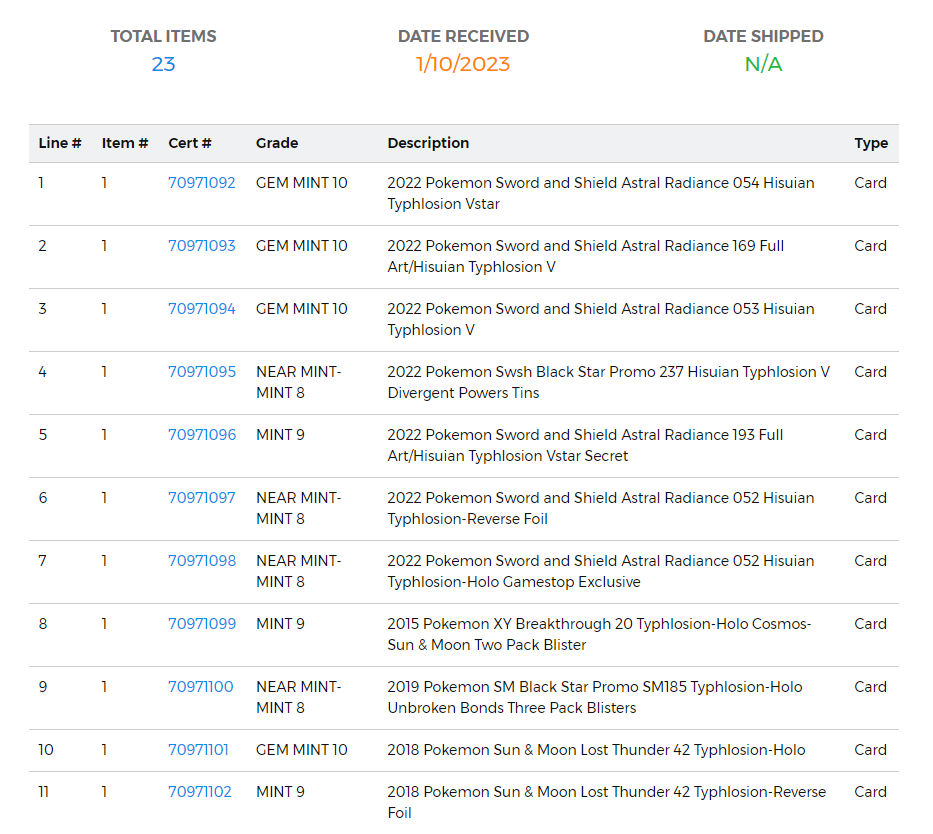The image size is (933, 834).
Task: Click the Item # column header
Action: pos(124,143)
